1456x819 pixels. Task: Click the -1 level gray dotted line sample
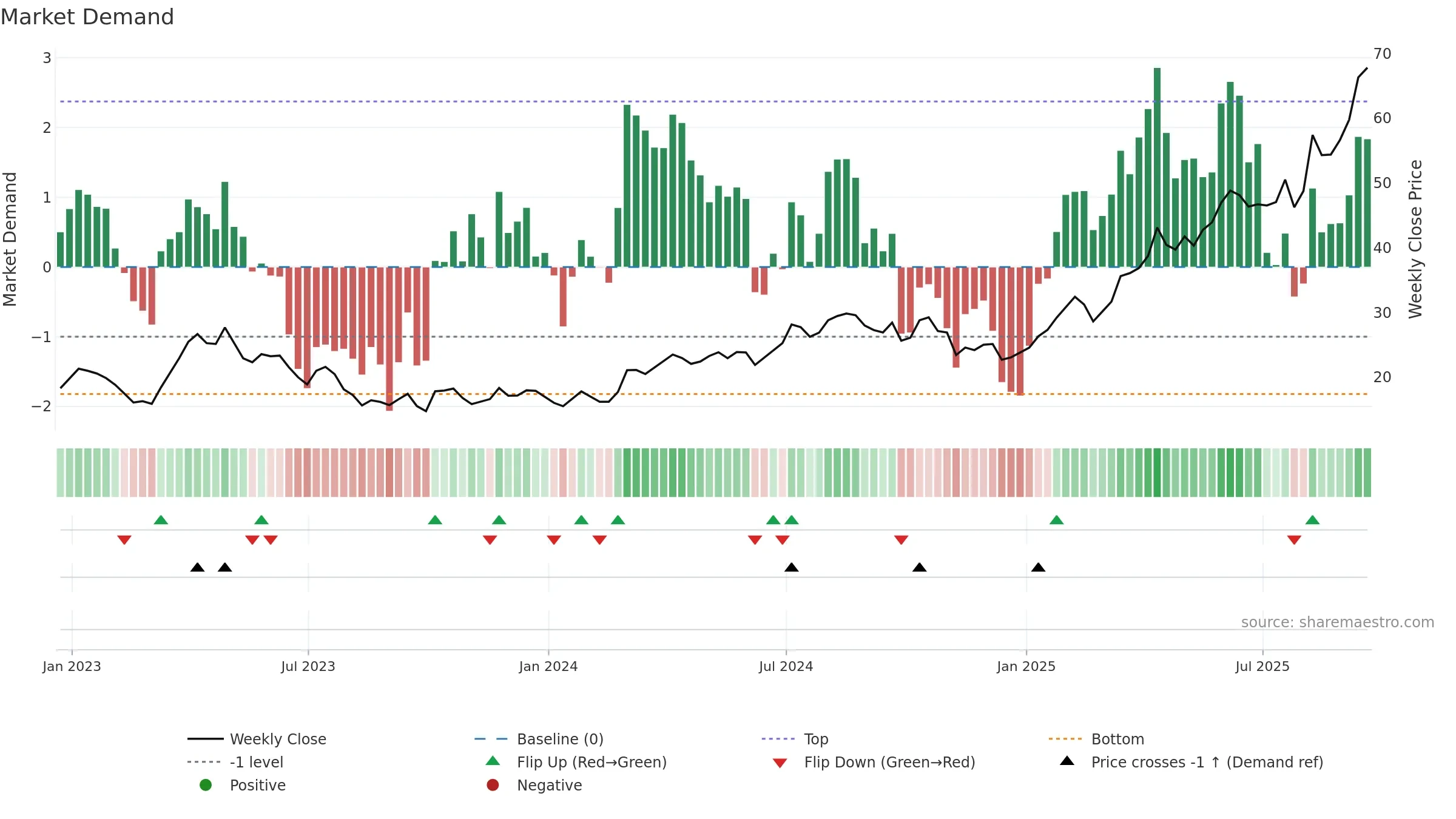pos(204,762)
